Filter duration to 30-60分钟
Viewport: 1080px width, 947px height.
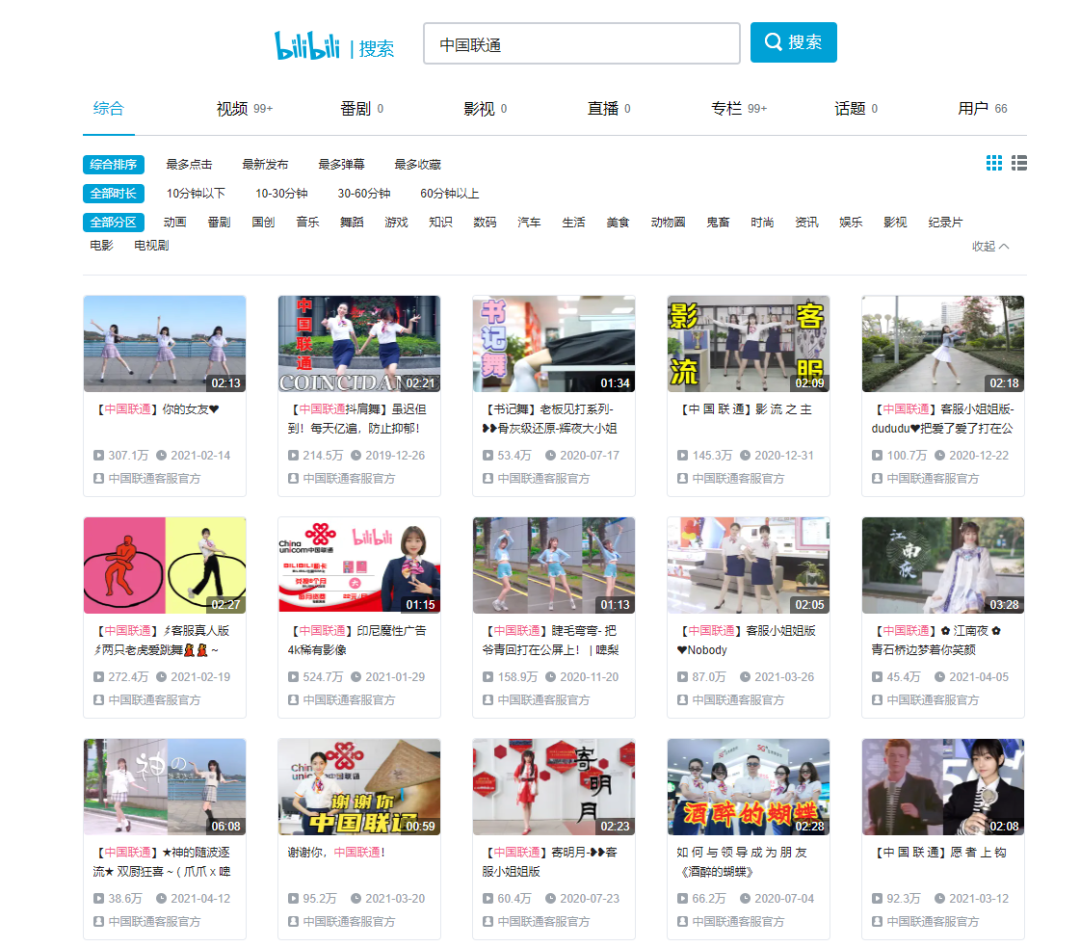(x=364, y=194)
